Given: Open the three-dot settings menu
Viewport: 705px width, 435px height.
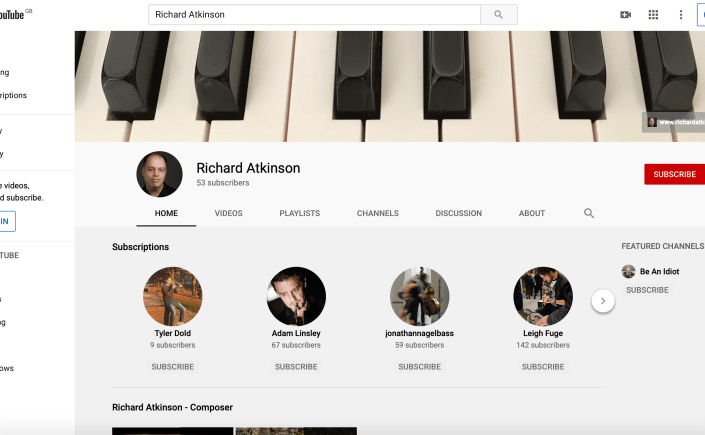Looking at the screenshot, I should click(x=681, y=15).
